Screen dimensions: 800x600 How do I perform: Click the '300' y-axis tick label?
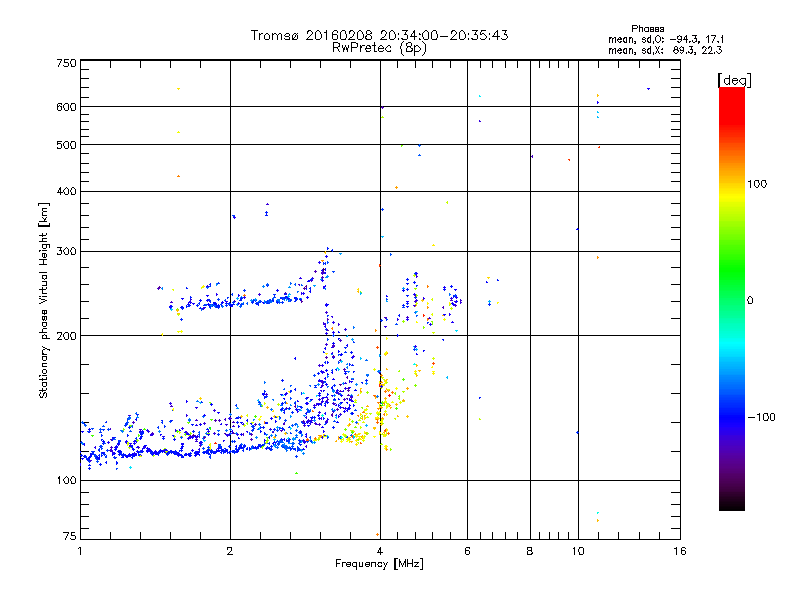click(x=67, y=252)
